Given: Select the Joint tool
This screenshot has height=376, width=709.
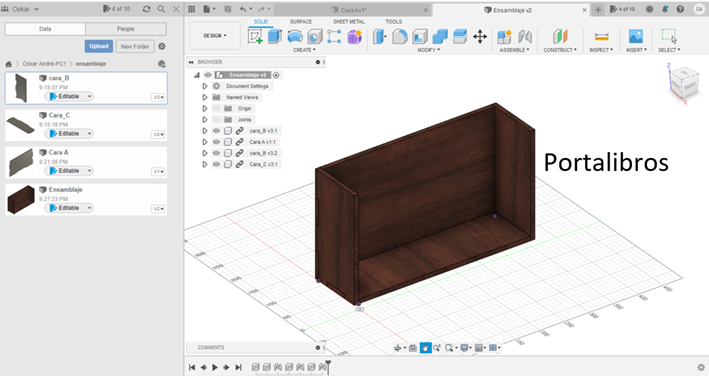Looking at the screenshot, I should point(525,37).
